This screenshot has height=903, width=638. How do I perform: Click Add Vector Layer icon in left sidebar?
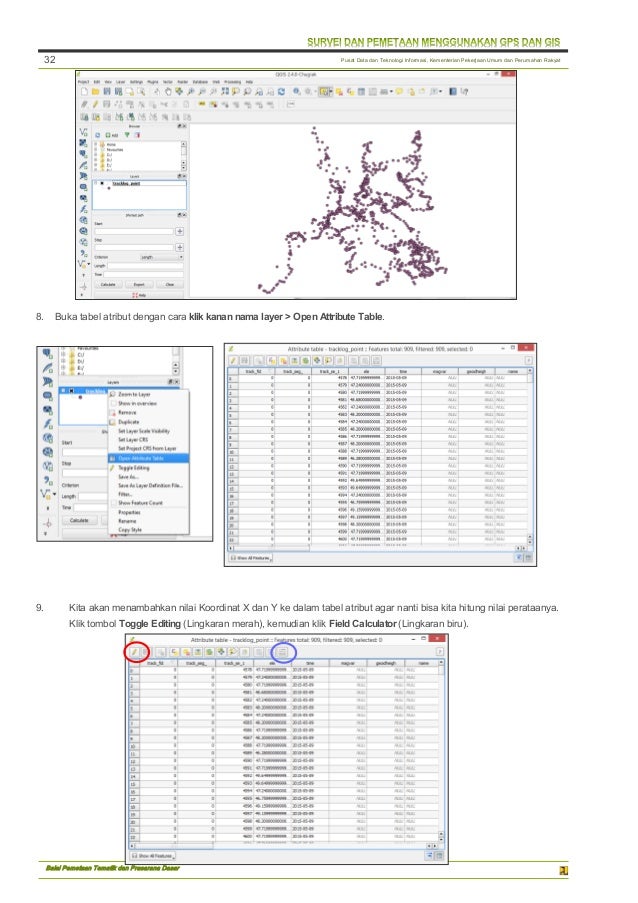click(x=83, y=132)
